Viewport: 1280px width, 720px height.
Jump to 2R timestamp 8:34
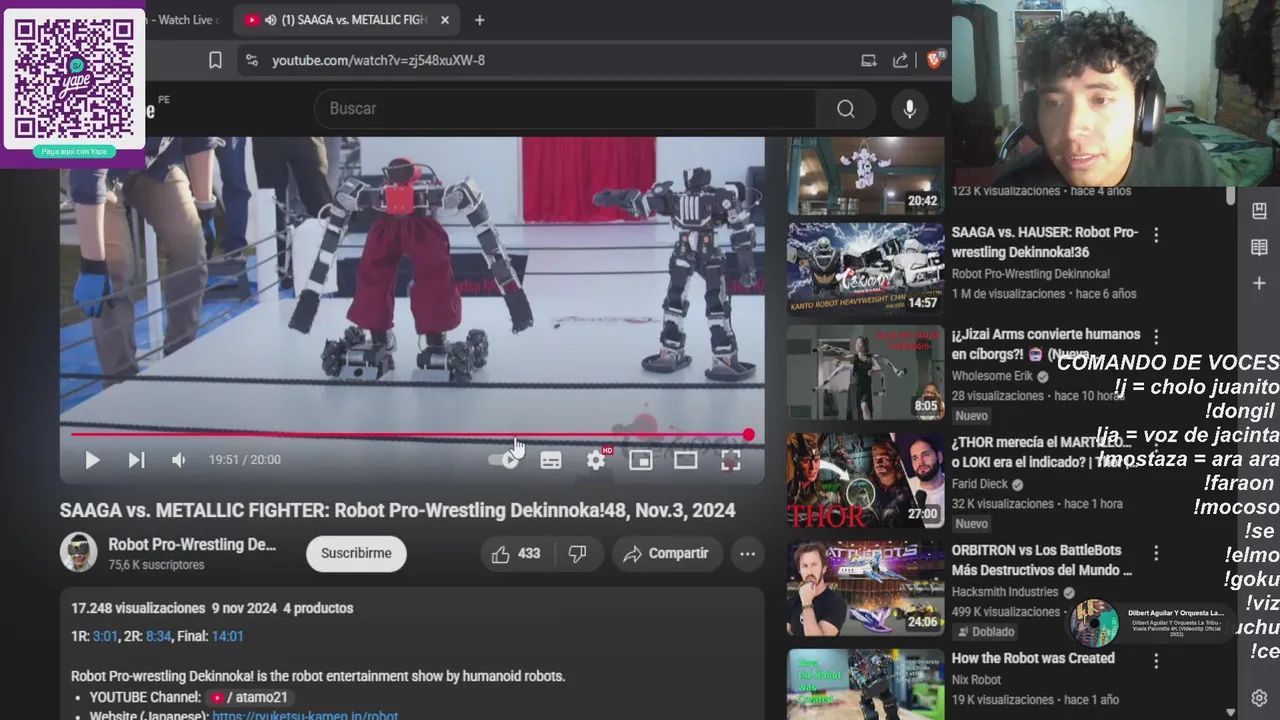pos(159,636)
